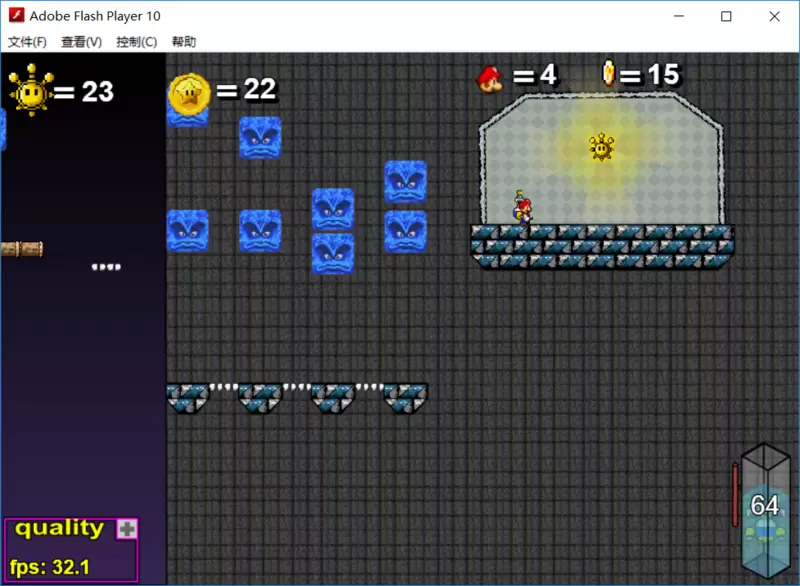Click the wooden log on the dark left panel

[22, 249]
